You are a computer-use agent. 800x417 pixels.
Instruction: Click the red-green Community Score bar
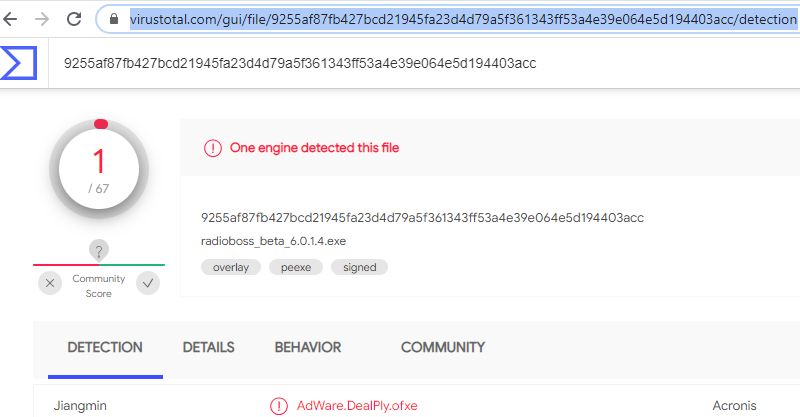coord(99,265)
